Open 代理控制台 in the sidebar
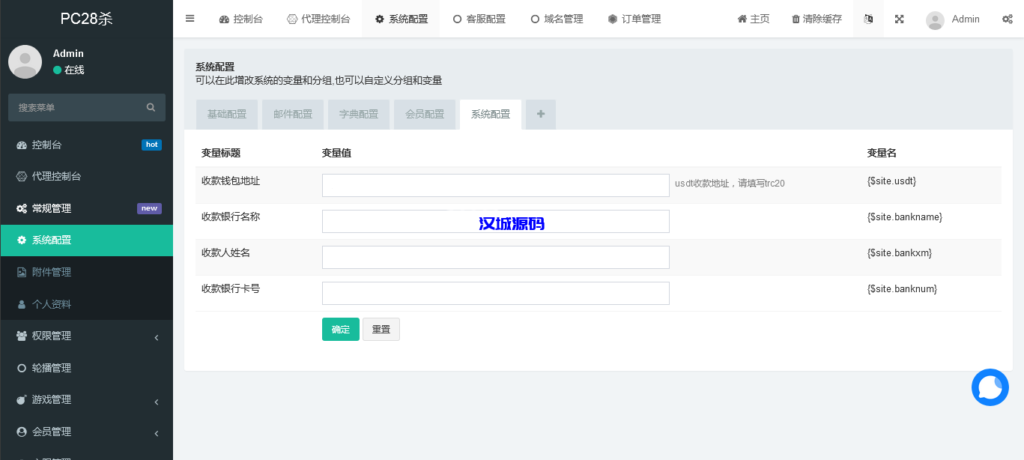Image resolution: width=1024 pixels, height=460 pixels. tap(86, 176)
